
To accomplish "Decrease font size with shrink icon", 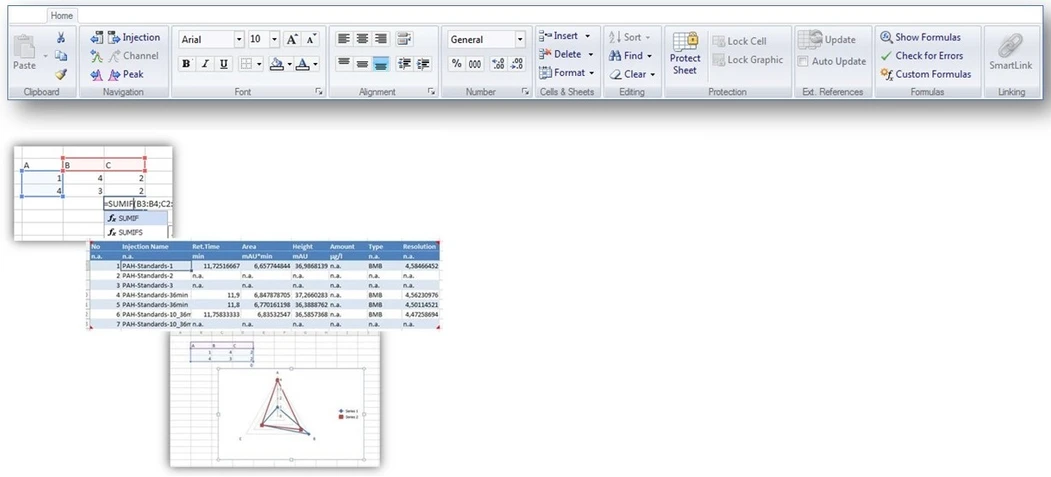I will coord(310,40).
